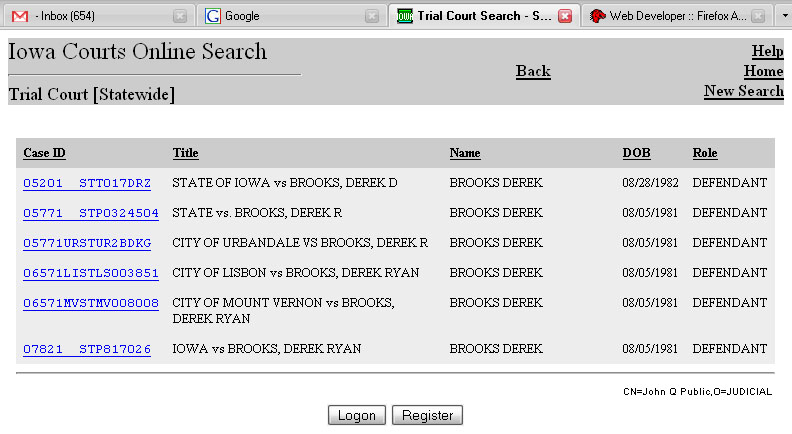Click the Google favicon on second tab
The image size is (792, 434).
213,16
